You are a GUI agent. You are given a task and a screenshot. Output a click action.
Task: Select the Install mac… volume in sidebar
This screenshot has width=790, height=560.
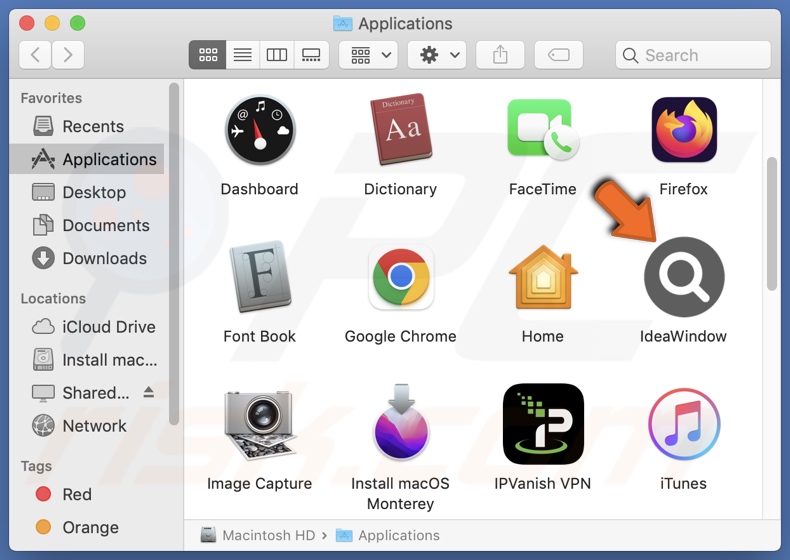point(86,360)
